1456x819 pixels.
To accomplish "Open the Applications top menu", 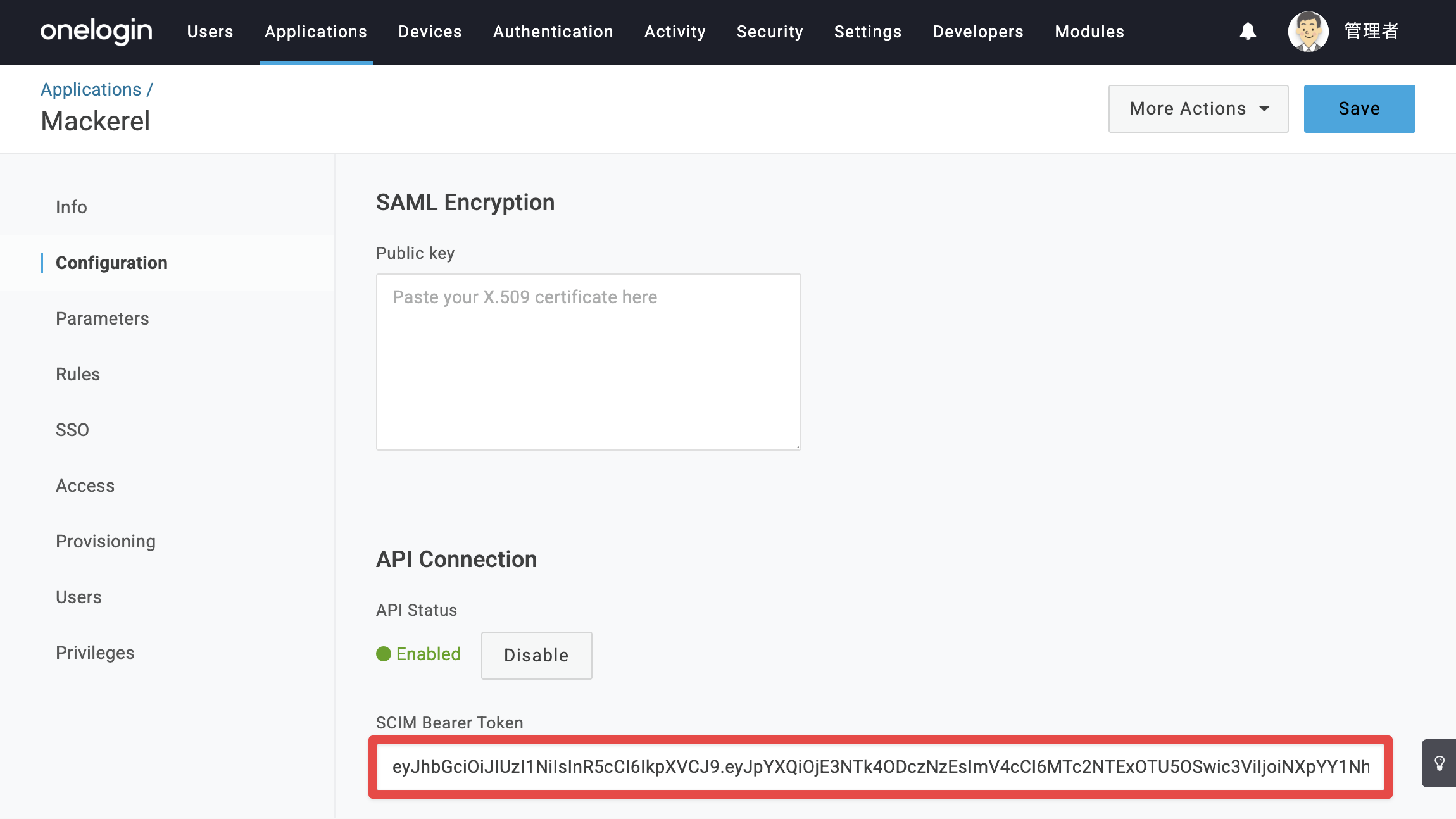I will (316, 32).
